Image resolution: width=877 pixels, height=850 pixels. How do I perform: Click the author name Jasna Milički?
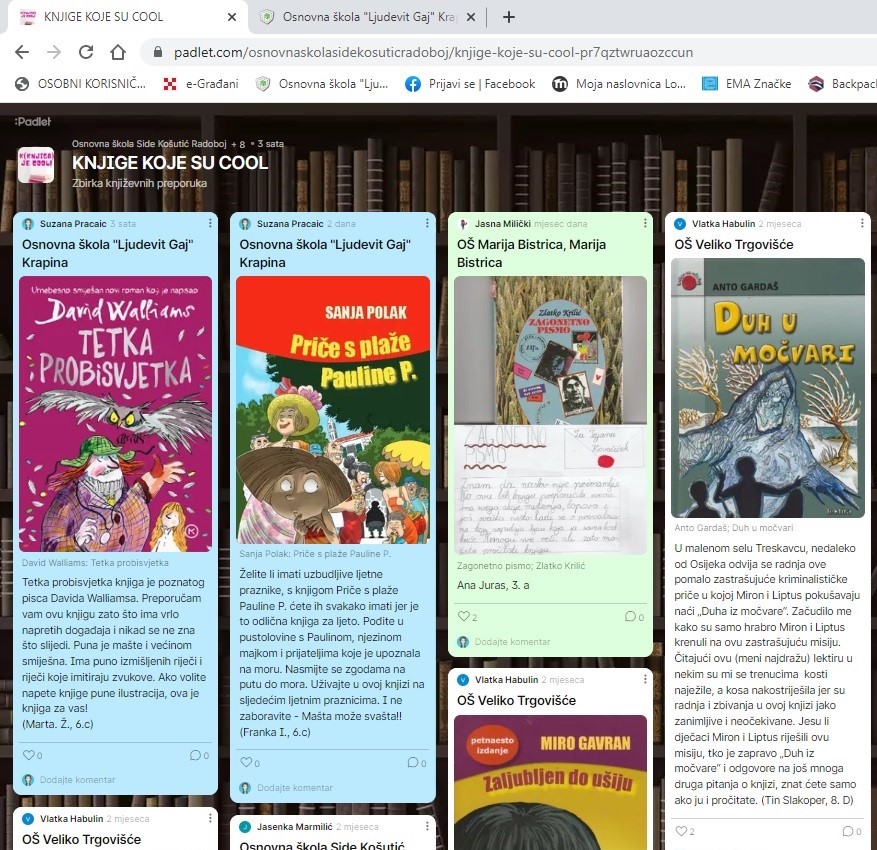coord(502,224)
